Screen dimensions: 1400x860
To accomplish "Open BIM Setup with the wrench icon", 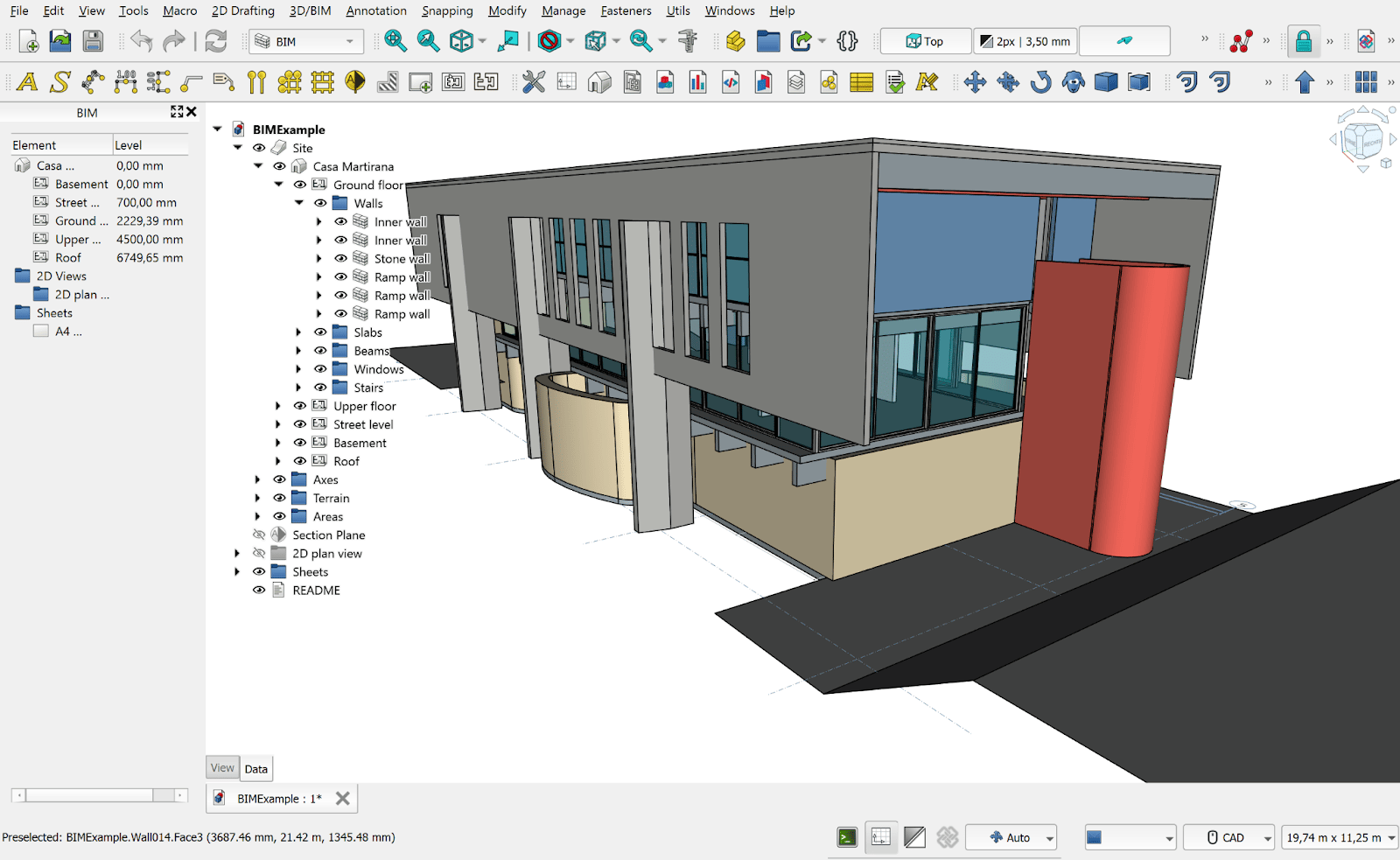I will pos(532,81).
